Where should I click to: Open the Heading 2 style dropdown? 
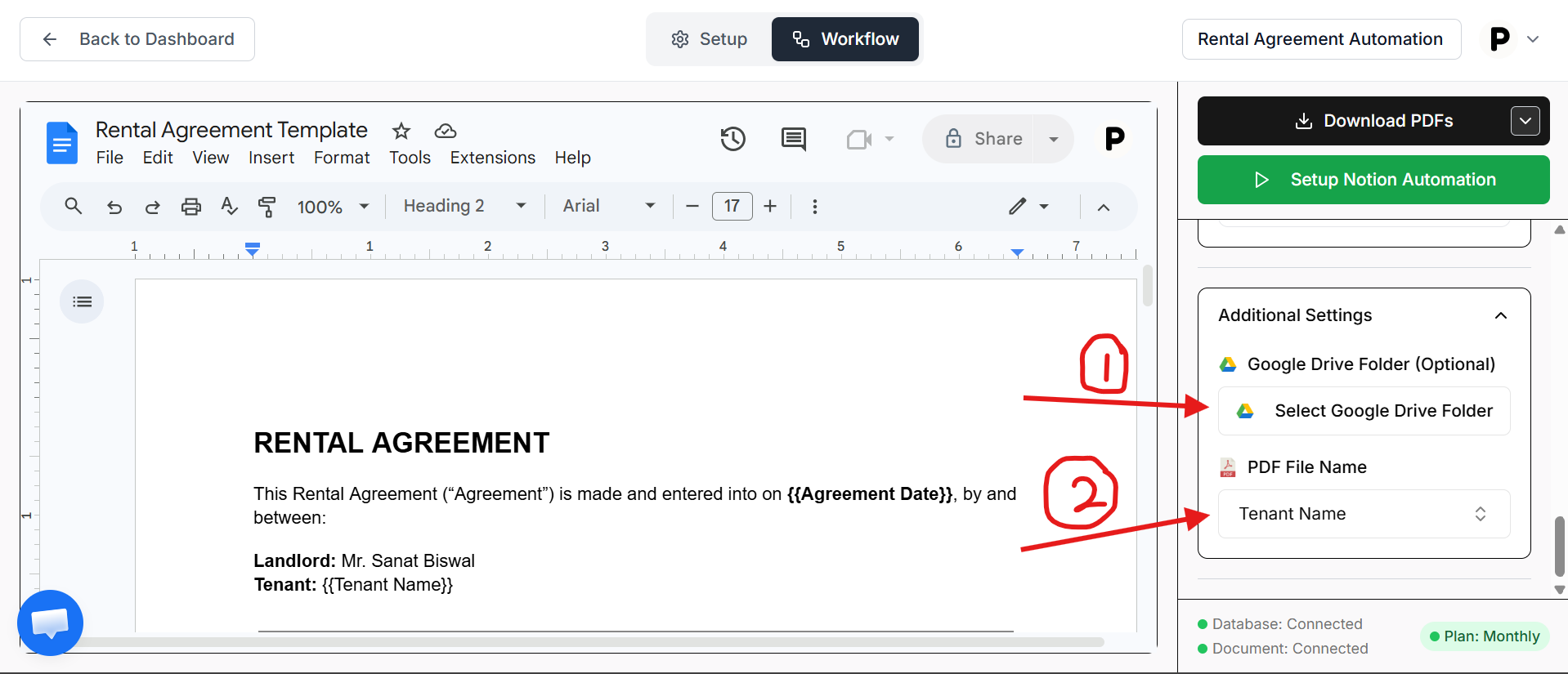[464, 206]
